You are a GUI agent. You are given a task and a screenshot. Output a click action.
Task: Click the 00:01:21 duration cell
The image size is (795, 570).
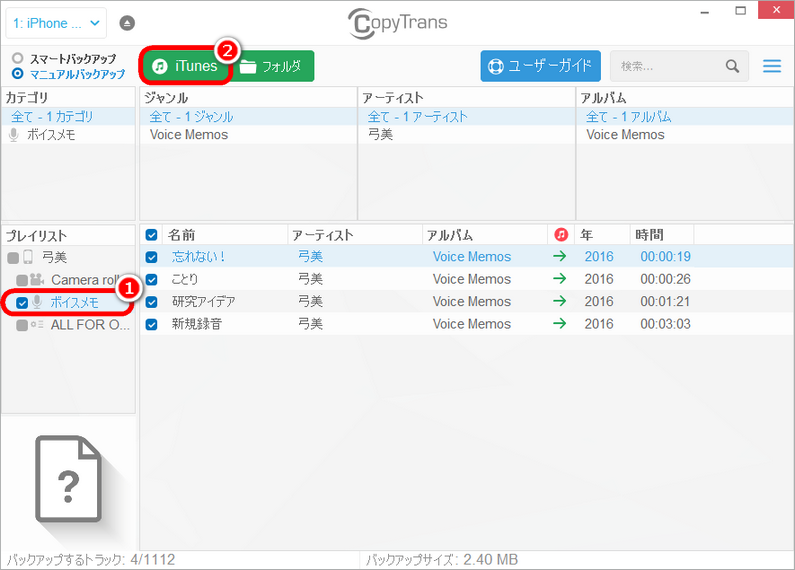(x=665, y=301)
